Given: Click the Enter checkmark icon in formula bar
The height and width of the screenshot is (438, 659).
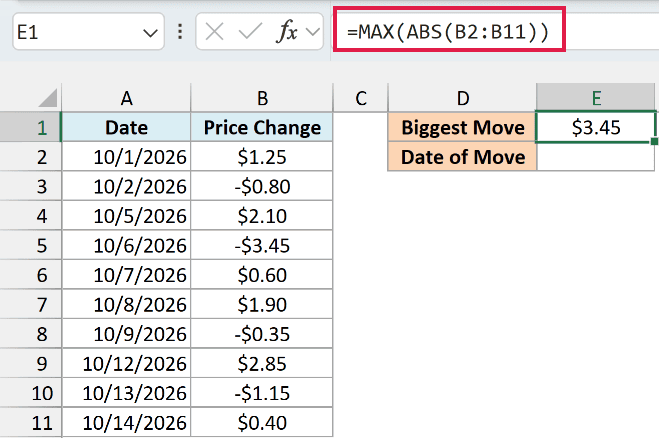Looking at the screenshot, I should point(250,32).
